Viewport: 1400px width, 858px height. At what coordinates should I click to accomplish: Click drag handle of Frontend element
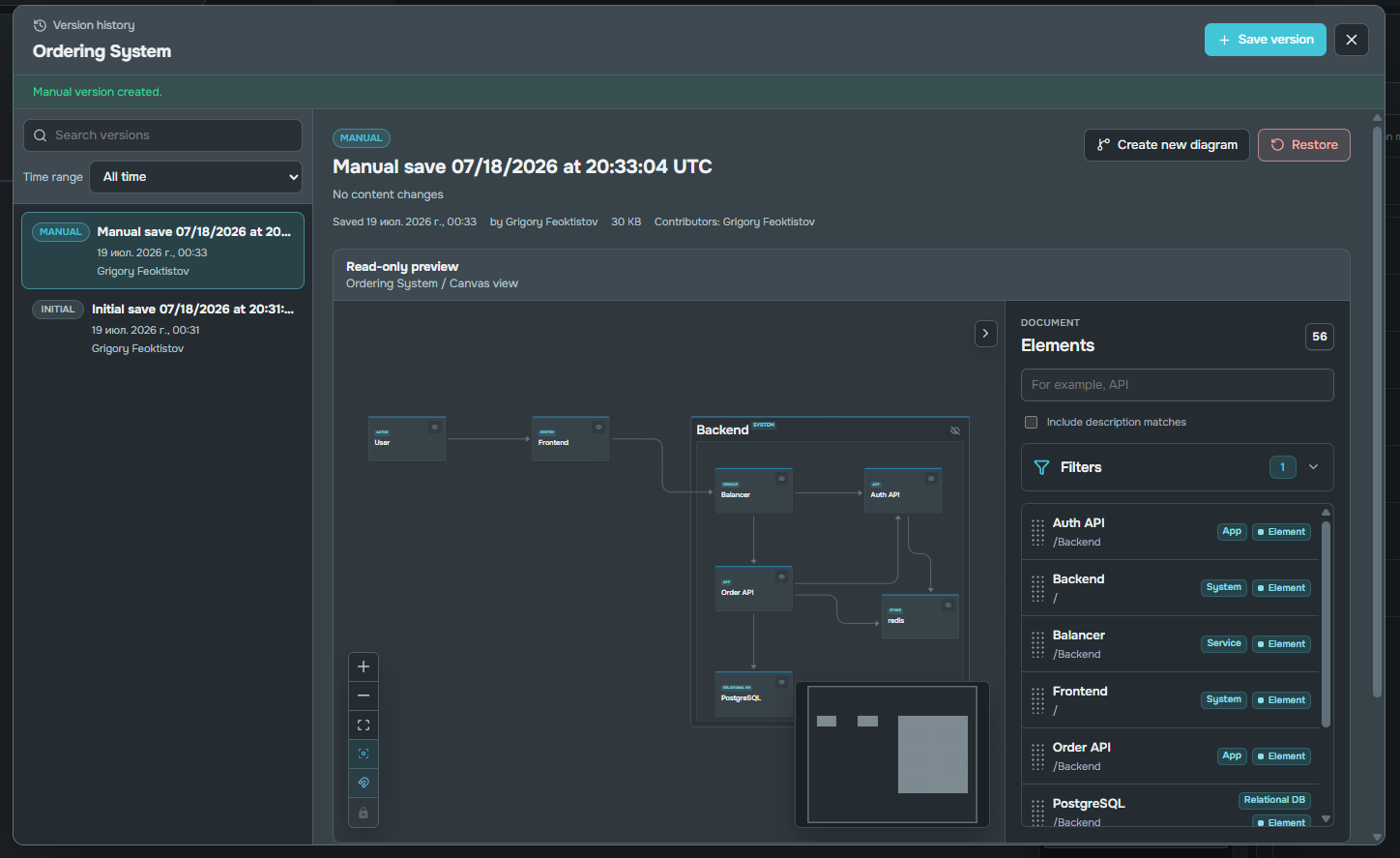pos(1037,700)
